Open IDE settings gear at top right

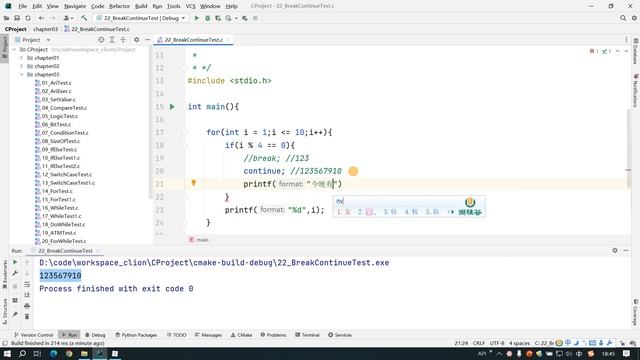click(634, 18)
